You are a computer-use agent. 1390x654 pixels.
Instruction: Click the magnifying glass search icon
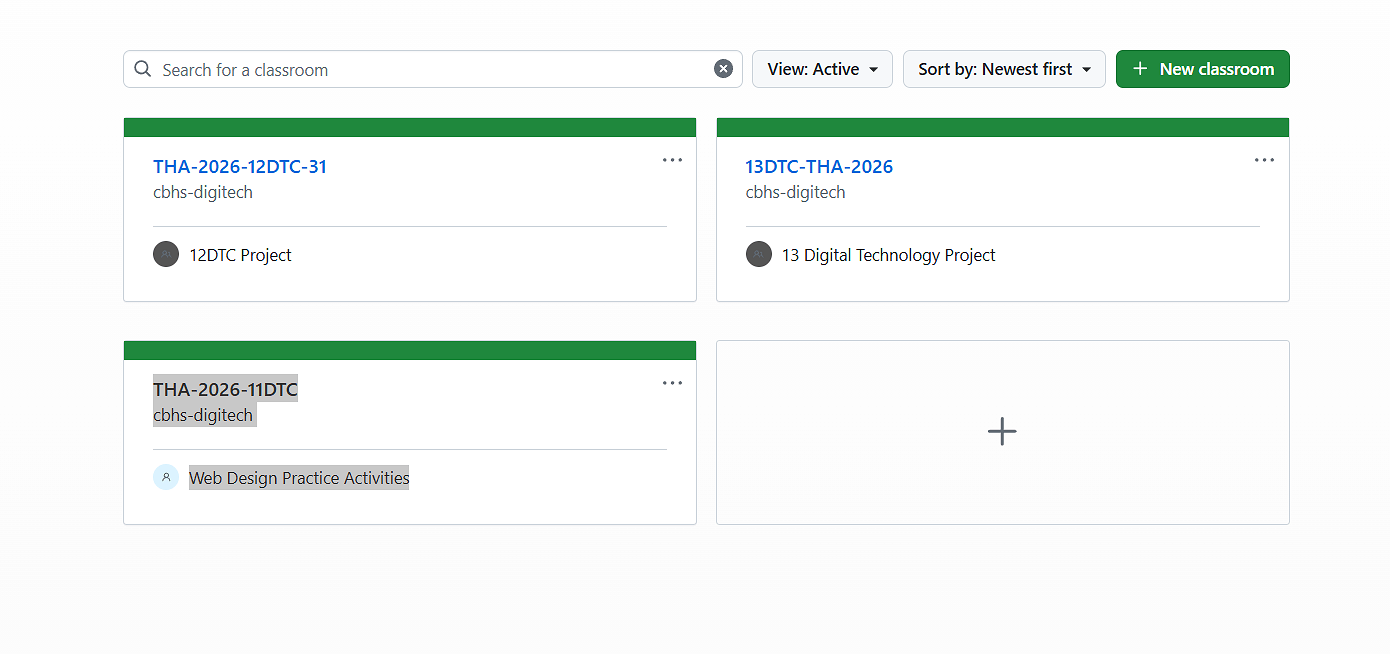click(x=142, y=68)
